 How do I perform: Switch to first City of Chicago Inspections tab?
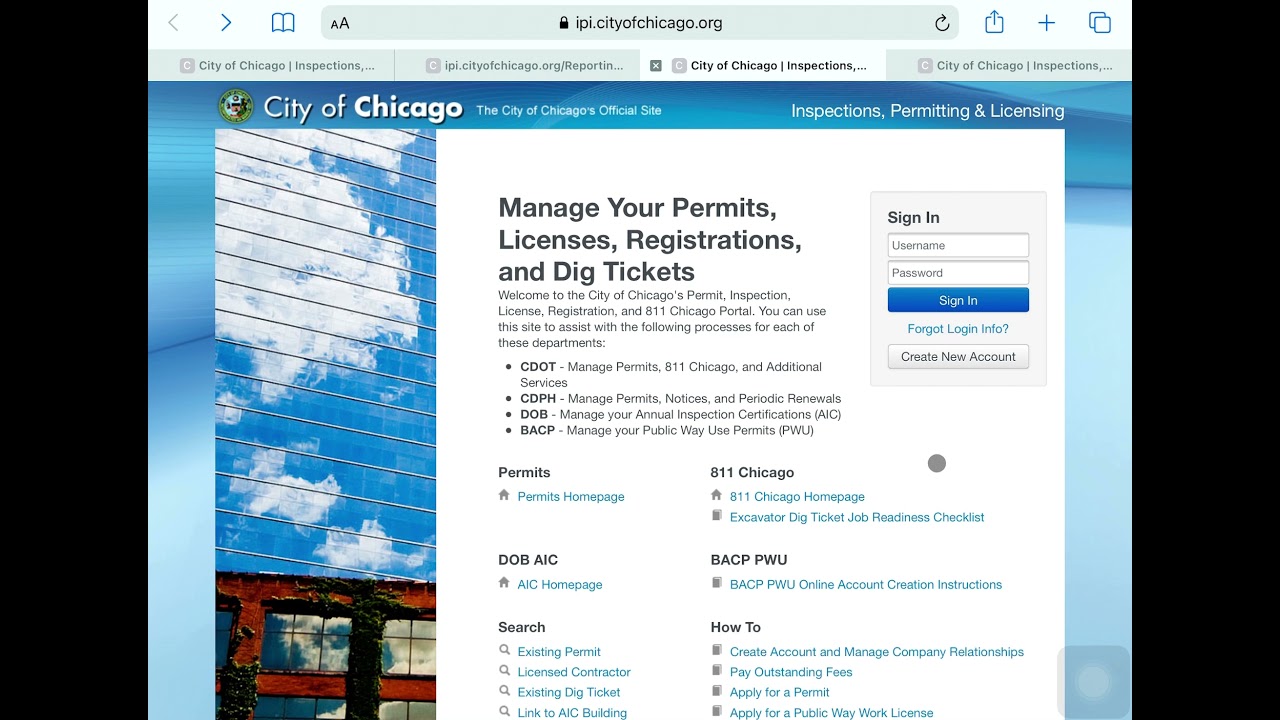[272, 66]
